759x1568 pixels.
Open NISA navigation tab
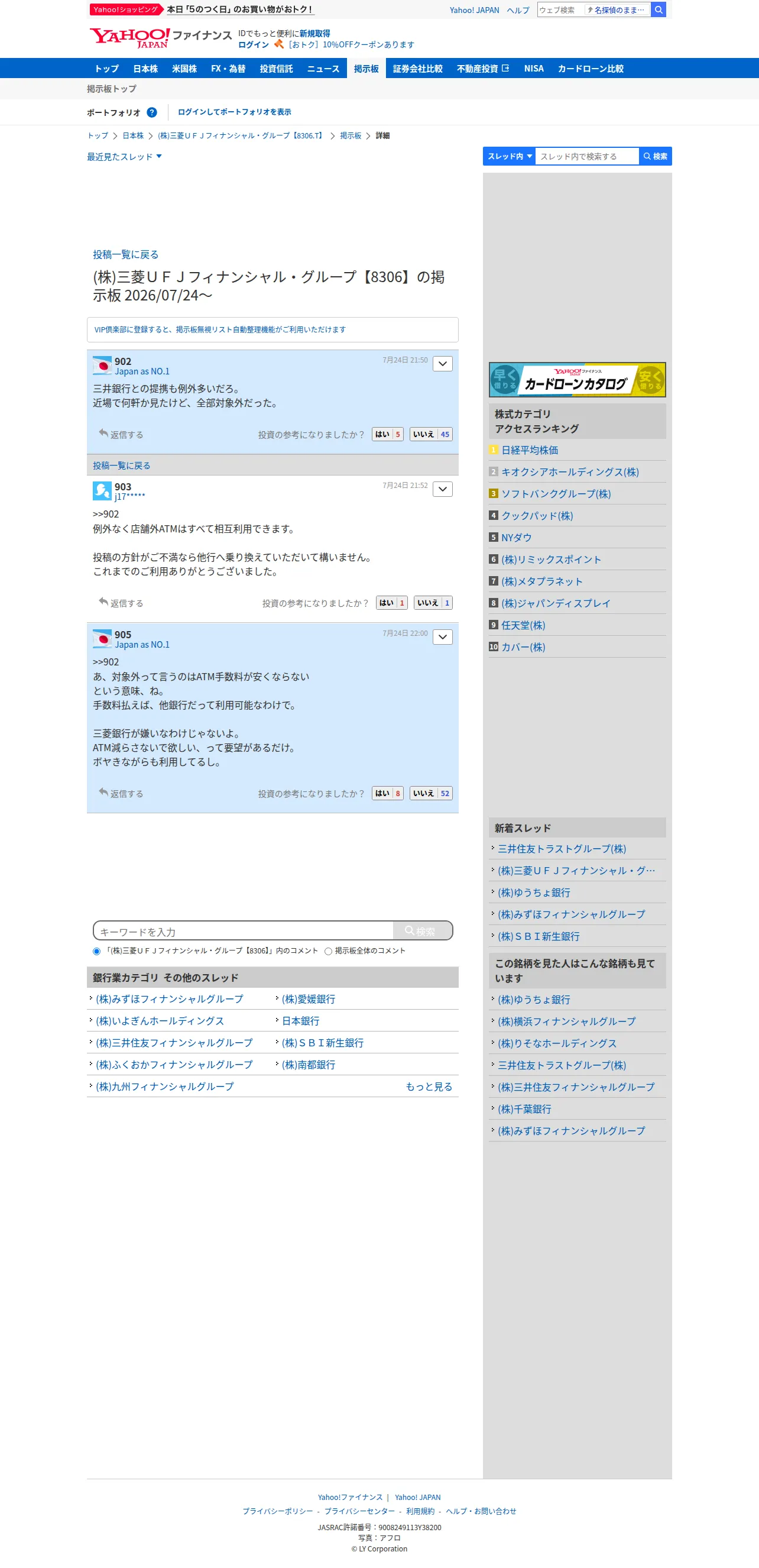tap(534, 69)
